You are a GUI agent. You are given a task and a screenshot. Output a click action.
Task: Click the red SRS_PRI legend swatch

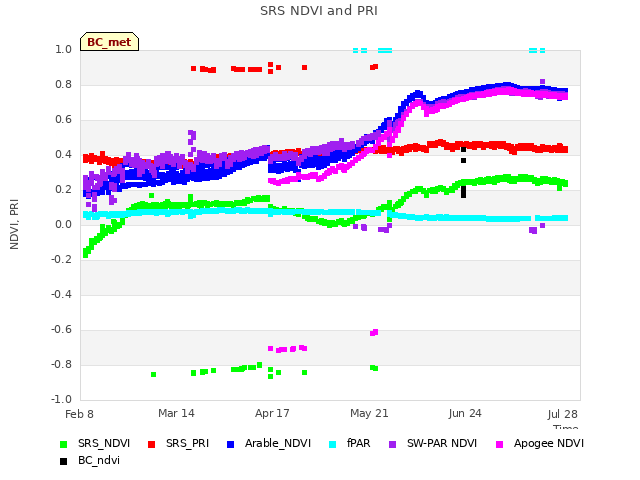151,444
